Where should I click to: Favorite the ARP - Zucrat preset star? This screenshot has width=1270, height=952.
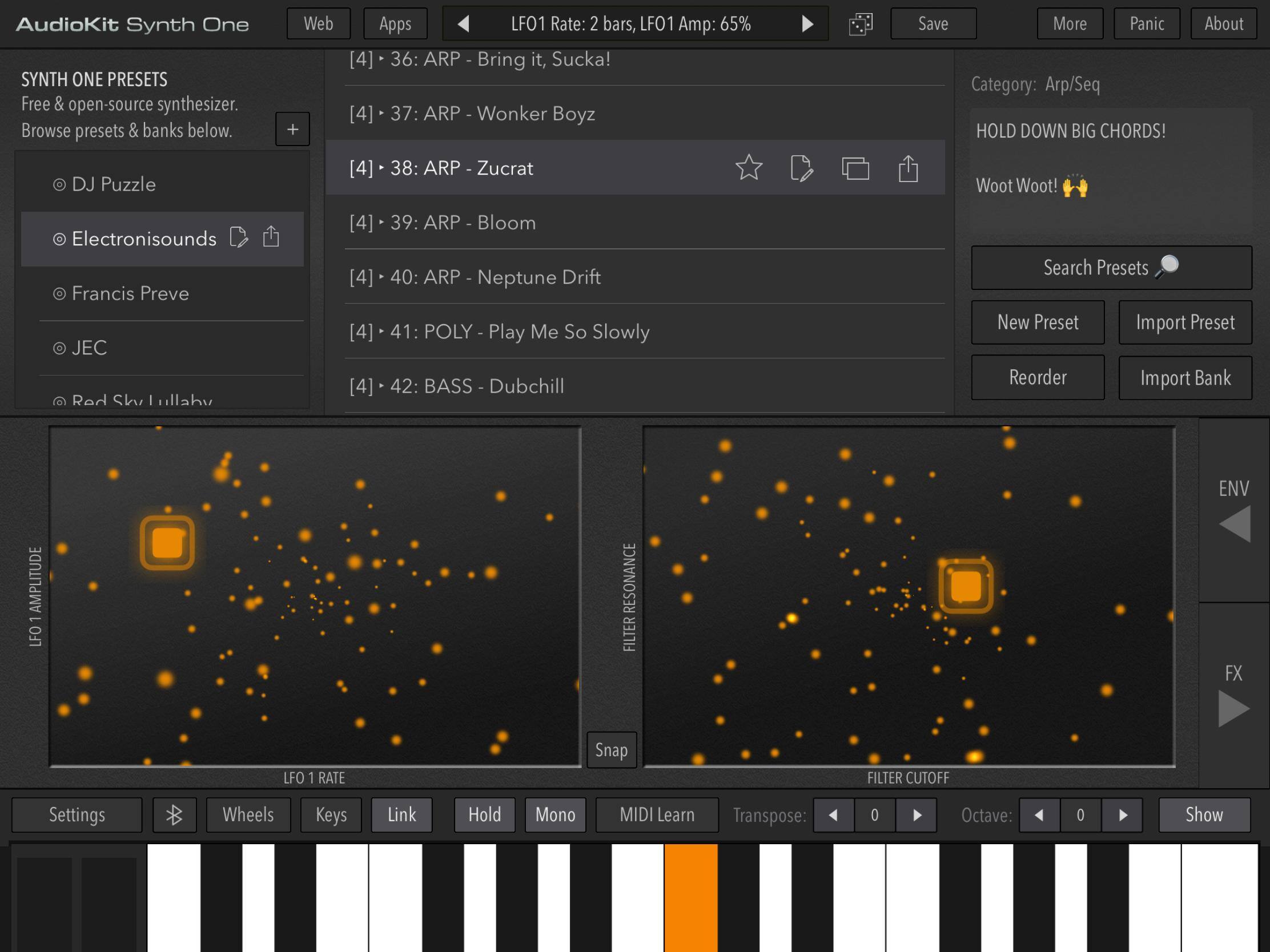point(749,168)
